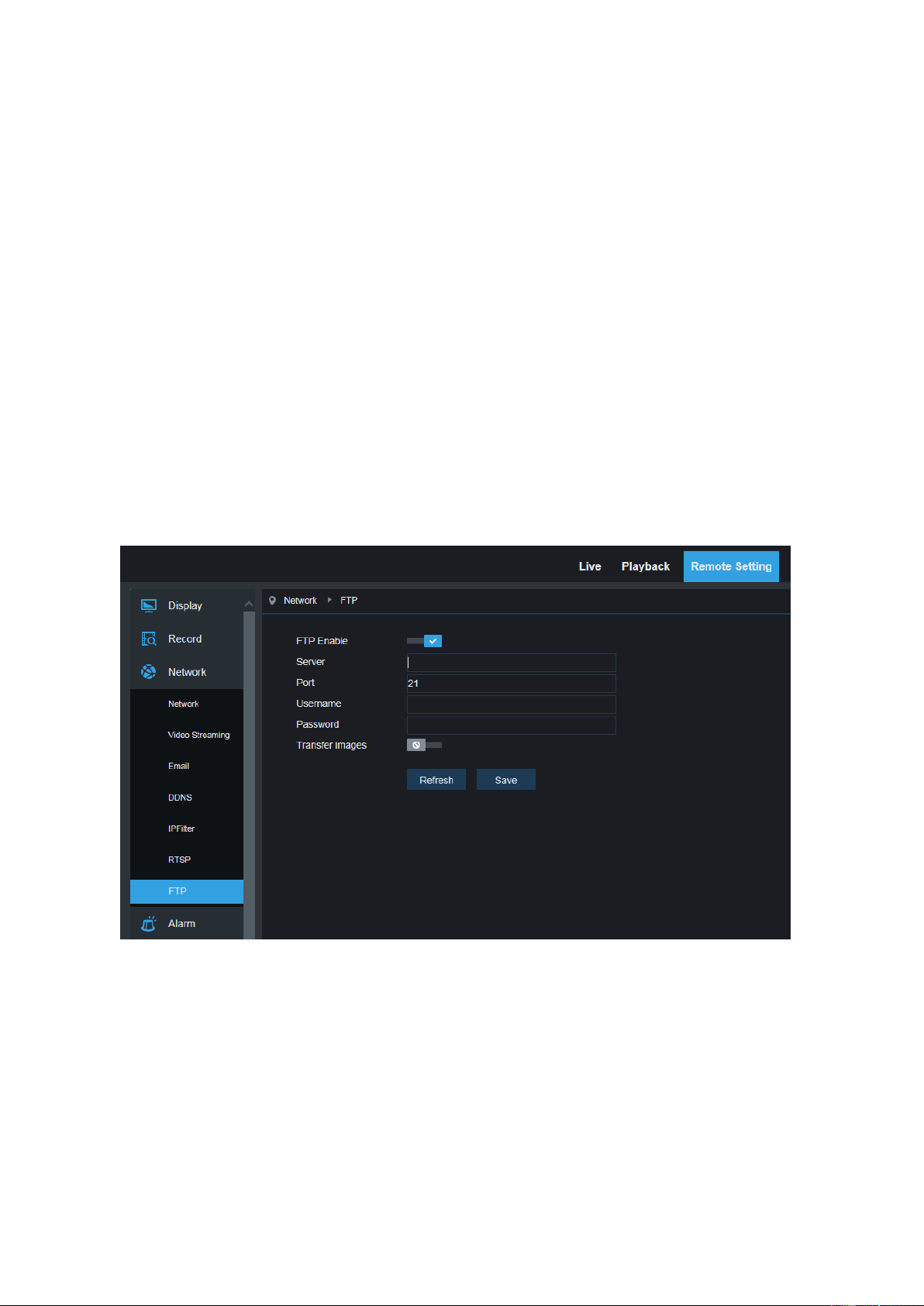Expand the Alarm menu label
The image size is (924, 1306).
181,923
